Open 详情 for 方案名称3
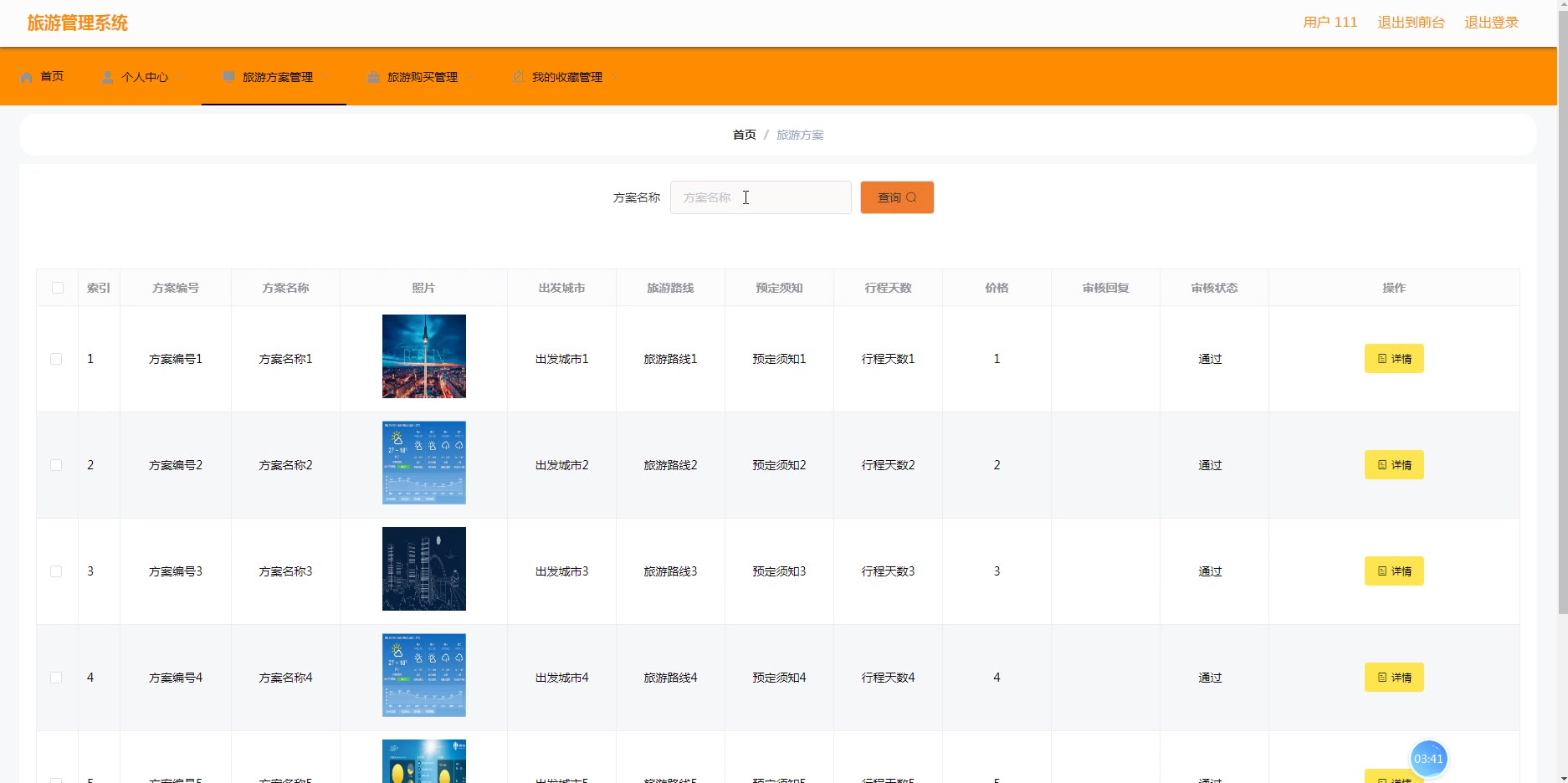 coord(1394,571)
